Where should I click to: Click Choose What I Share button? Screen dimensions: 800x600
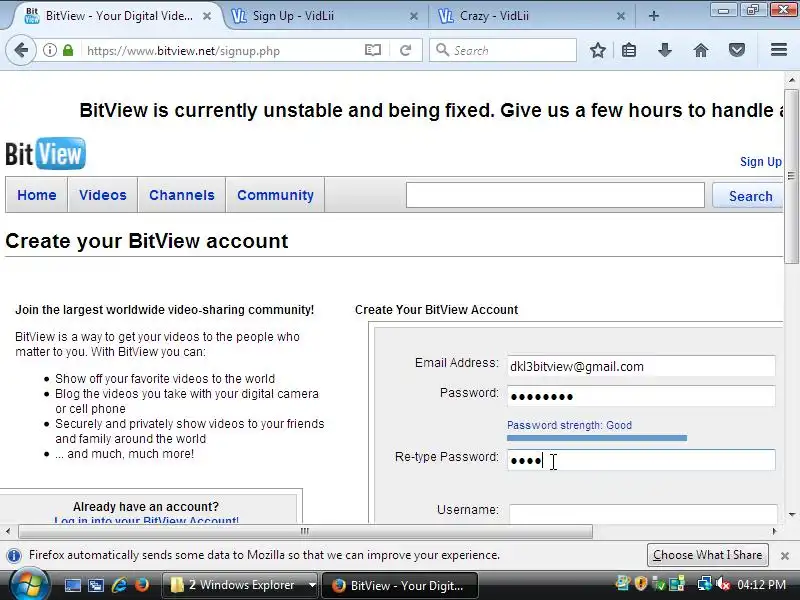pos(707,555)
